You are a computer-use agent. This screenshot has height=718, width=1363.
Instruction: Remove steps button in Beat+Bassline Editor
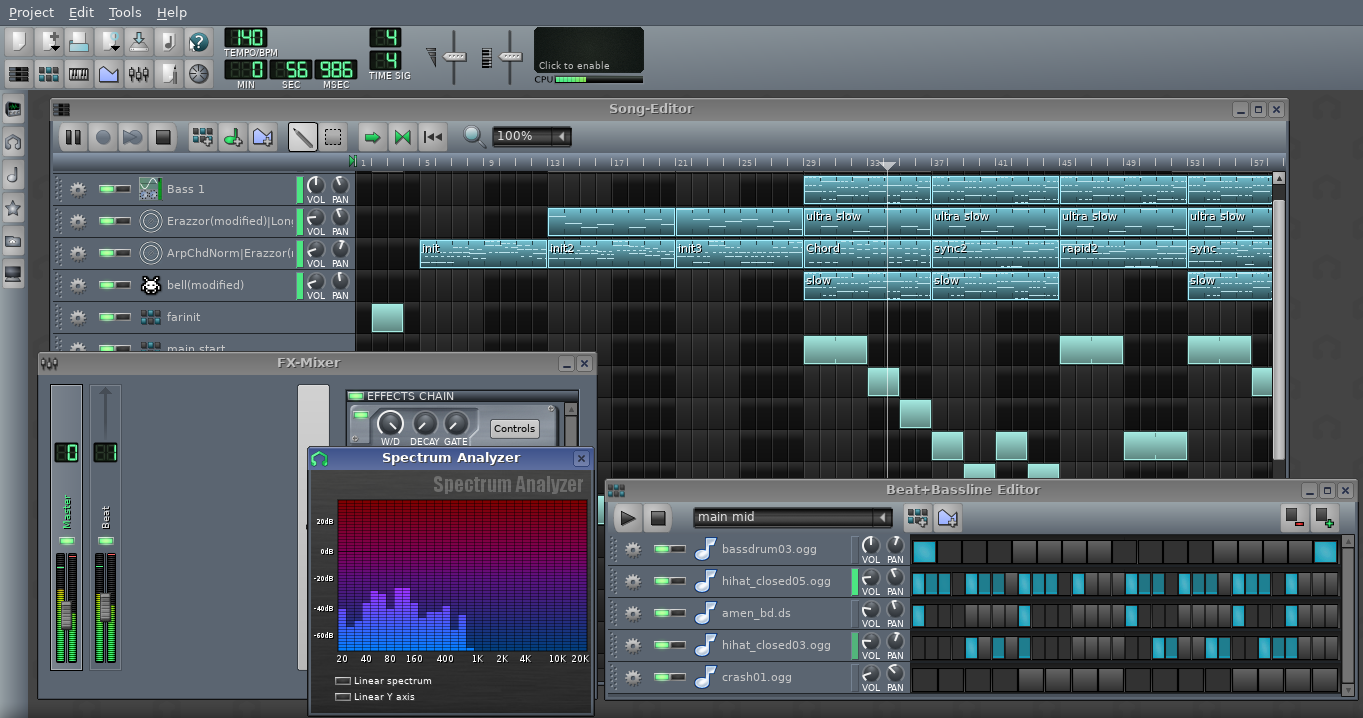[1295, 517]
